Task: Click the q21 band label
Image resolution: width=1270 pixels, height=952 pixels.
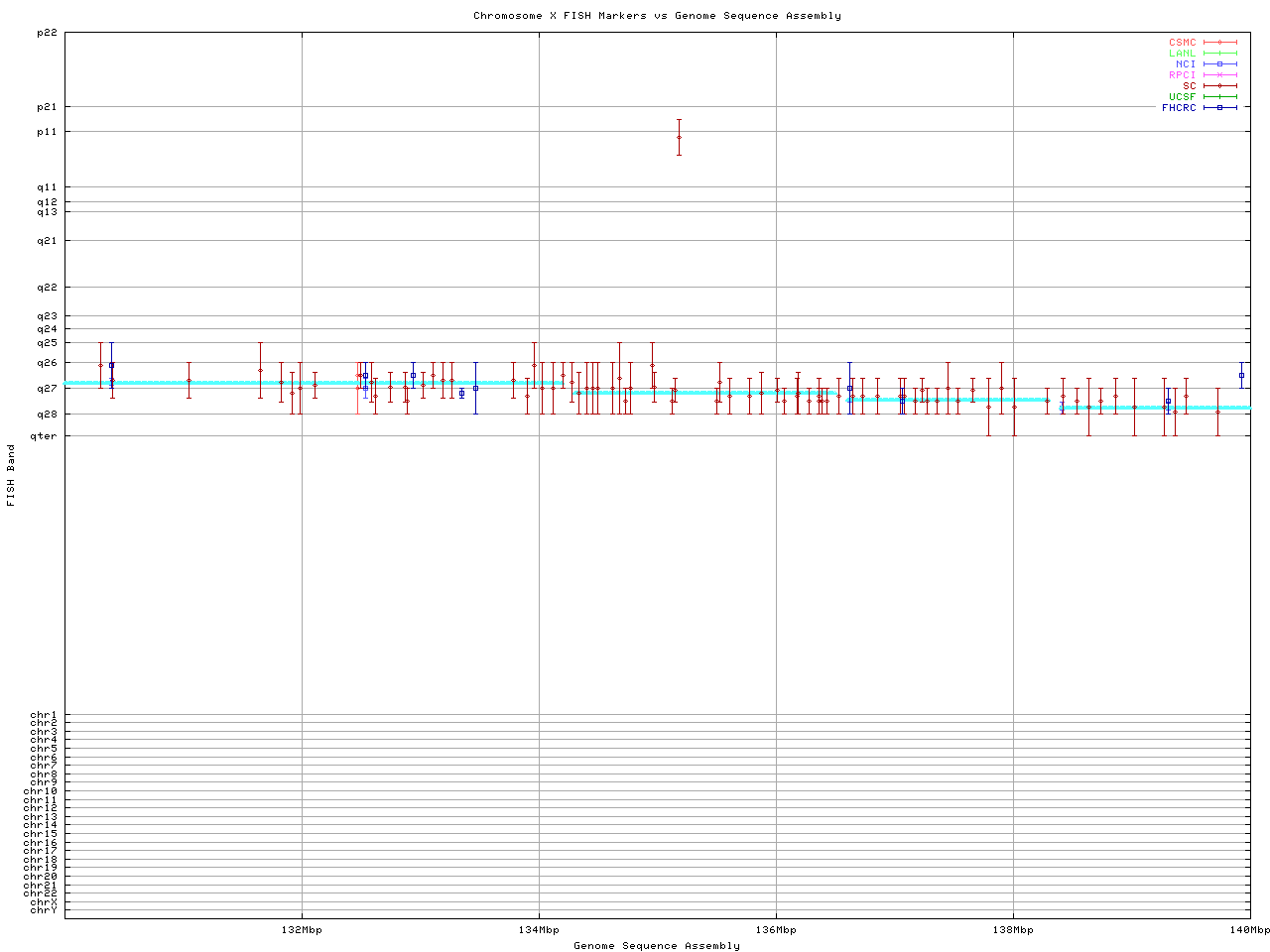Action: pos(46,240)
